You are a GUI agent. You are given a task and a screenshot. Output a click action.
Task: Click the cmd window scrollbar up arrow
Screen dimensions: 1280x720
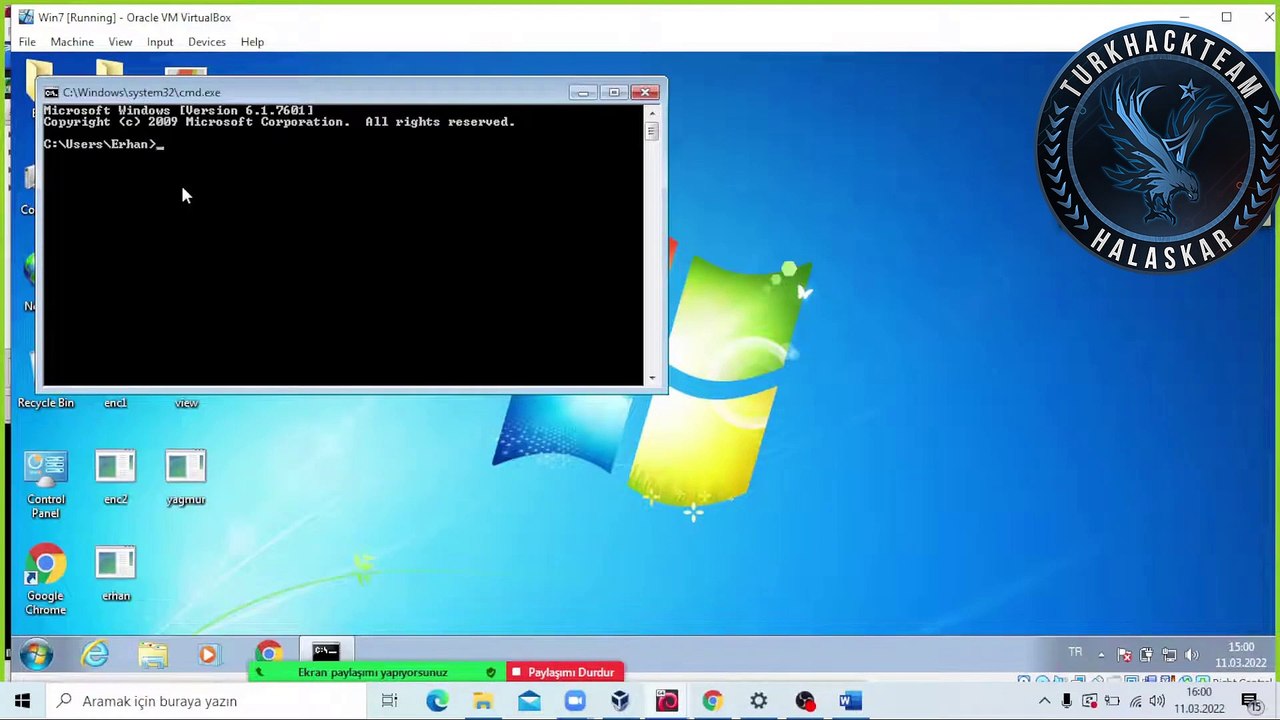pyautogui.click(x=652, y=113)
